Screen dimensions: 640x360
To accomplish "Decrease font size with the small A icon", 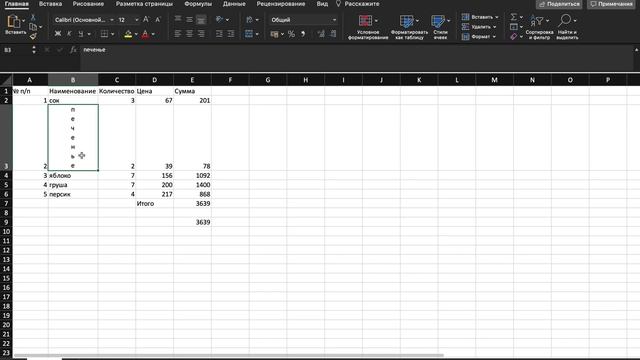I will (158, 20).
